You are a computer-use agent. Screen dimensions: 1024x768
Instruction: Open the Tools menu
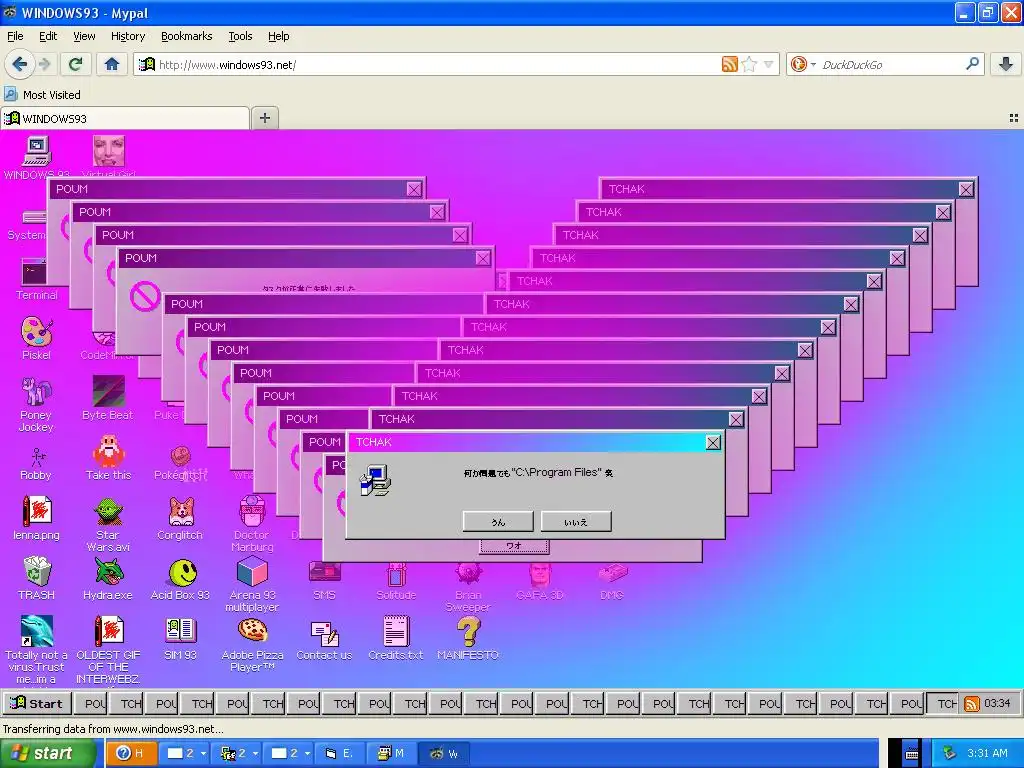[240, 36]
